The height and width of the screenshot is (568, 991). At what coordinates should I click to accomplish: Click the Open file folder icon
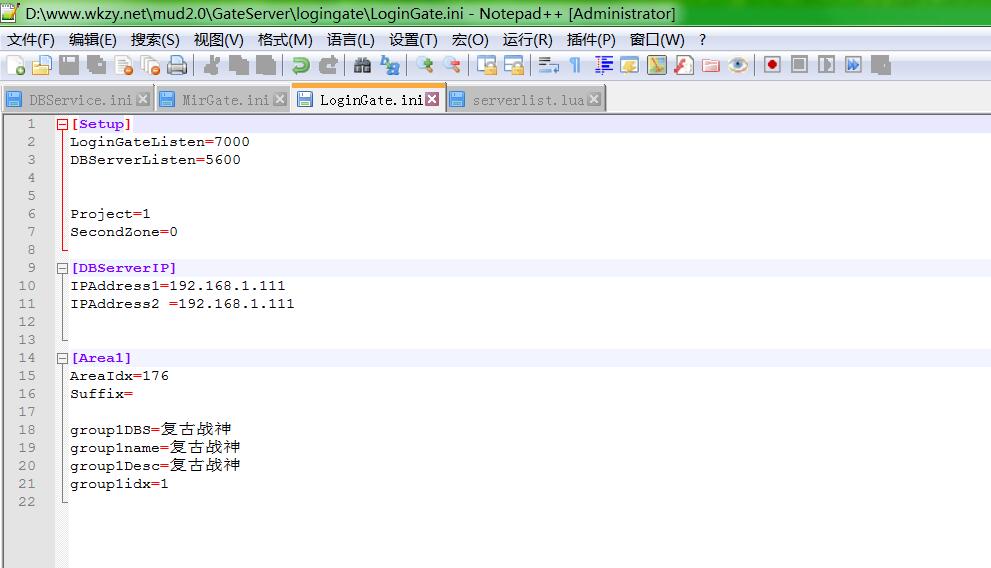[41, 65]
